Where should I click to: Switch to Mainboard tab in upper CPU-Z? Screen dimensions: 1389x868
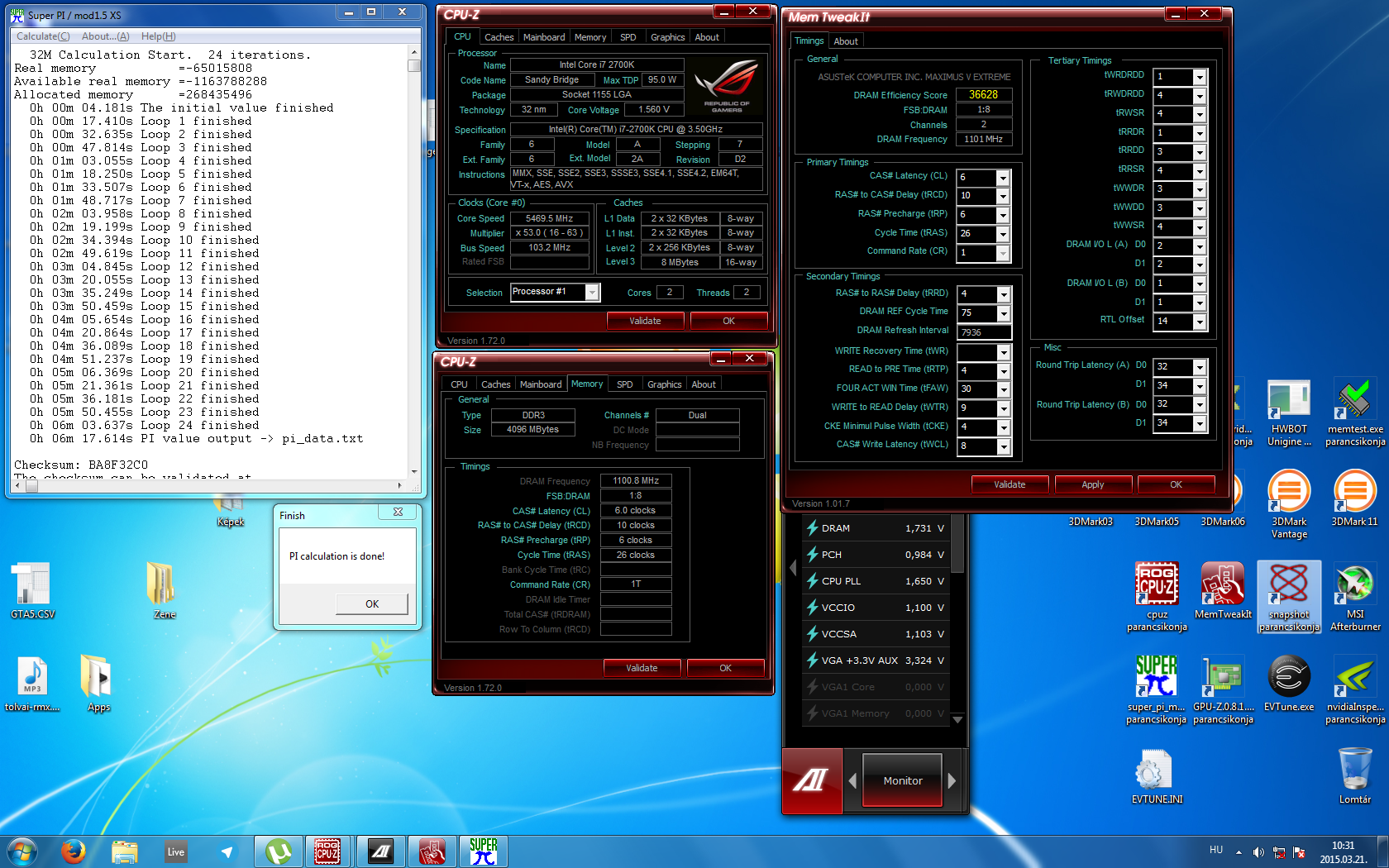tap(544, 37)
